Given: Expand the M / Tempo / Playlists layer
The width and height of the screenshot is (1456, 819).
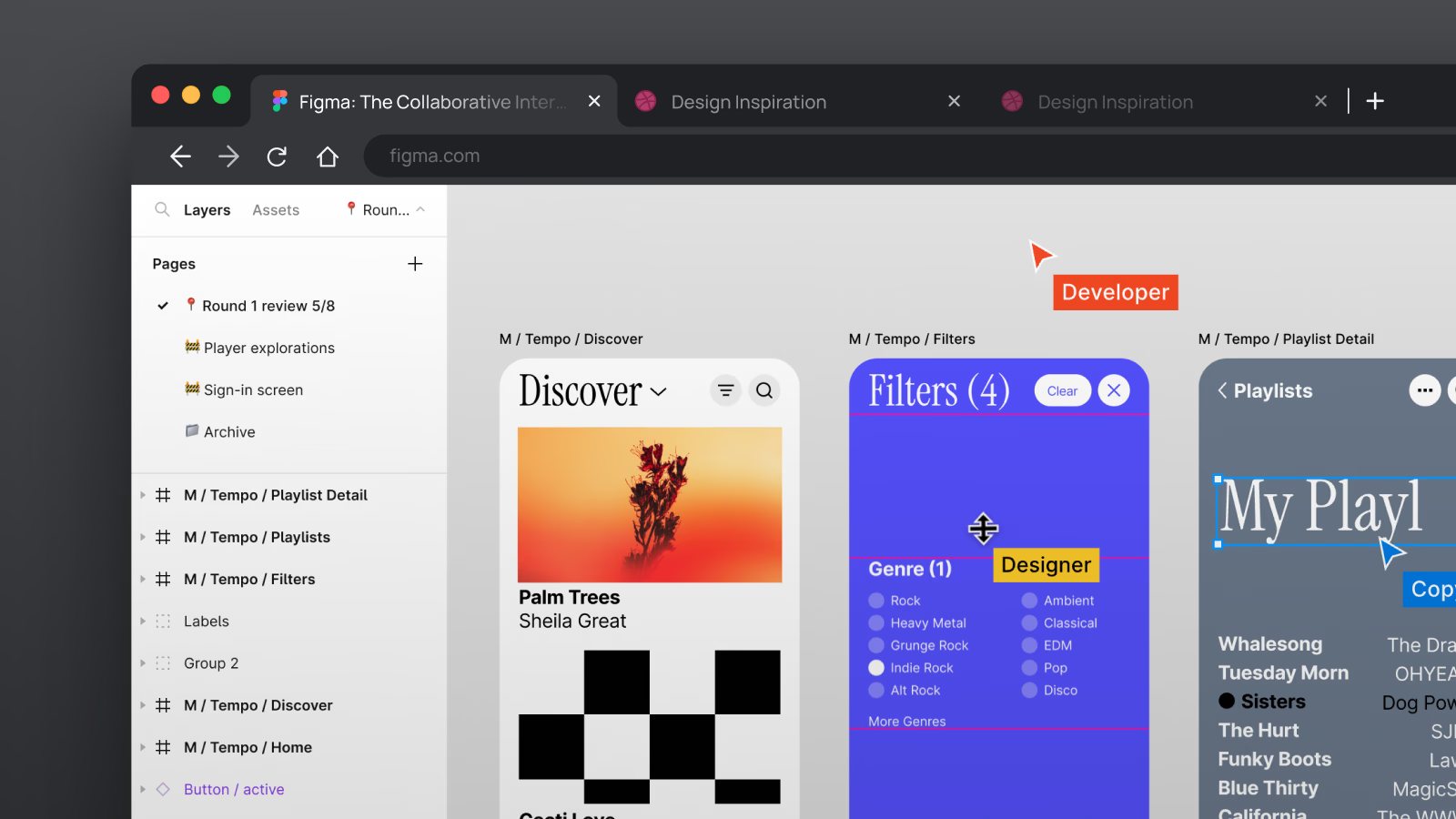Looking at the screenshot, I should [x=143, y=537].
